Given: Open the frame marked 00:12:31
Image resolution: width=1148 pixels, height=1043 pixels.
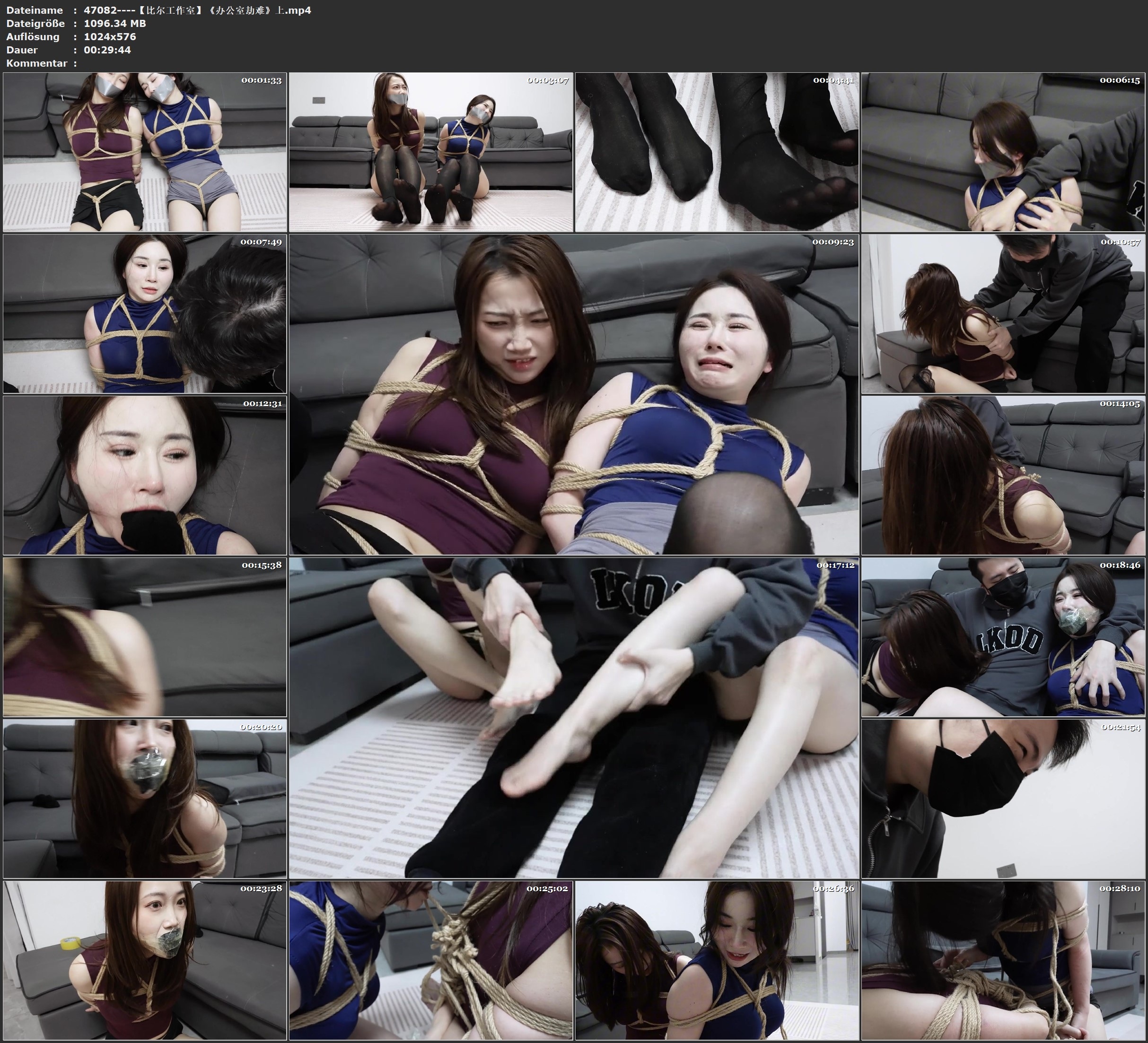Looking at the screenshot, I should (145, 475).
